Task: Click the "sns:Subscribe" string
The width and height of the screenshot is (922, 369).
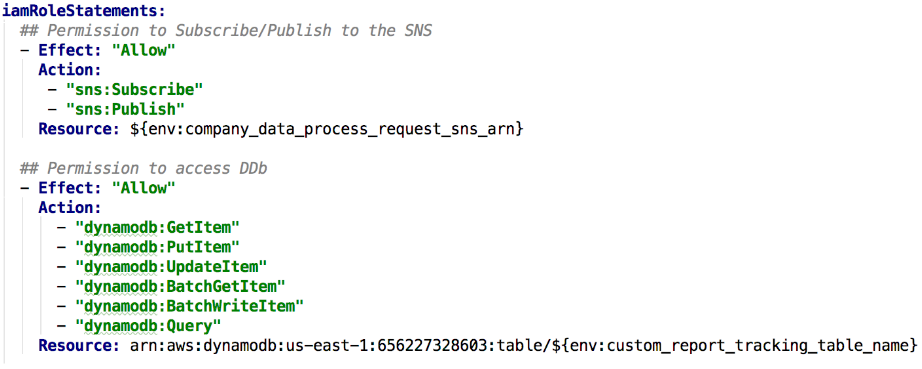Action: (x=135, y=90)
